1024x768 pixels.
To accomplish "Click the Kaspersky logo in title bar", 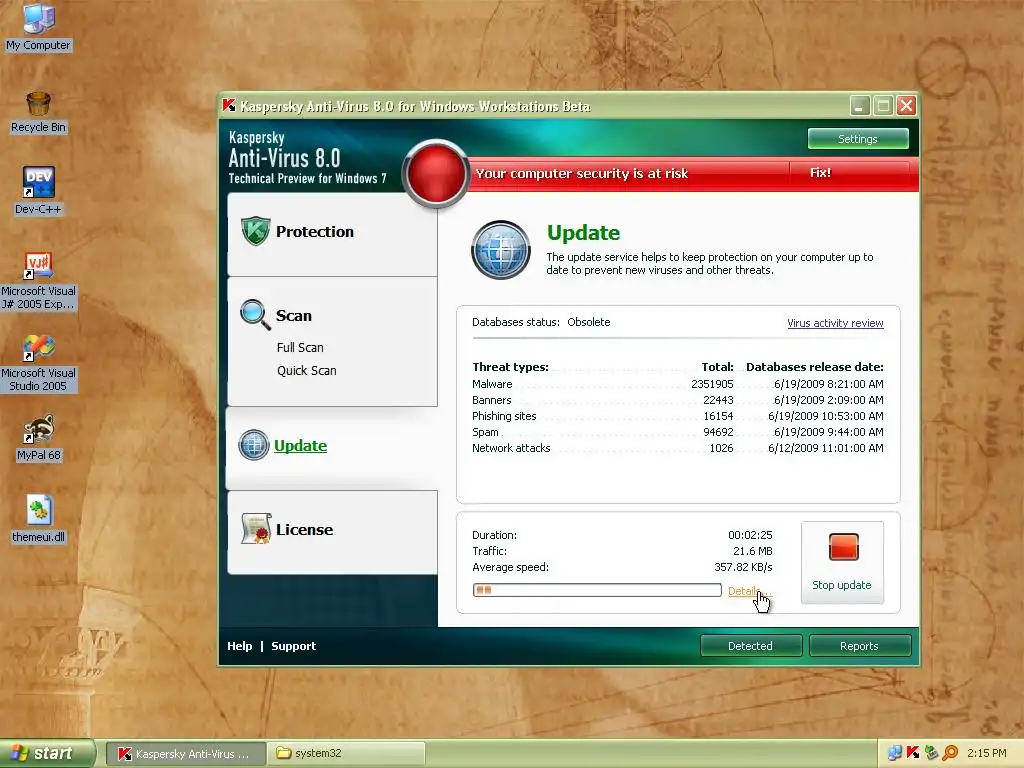I will click(229, 106).
